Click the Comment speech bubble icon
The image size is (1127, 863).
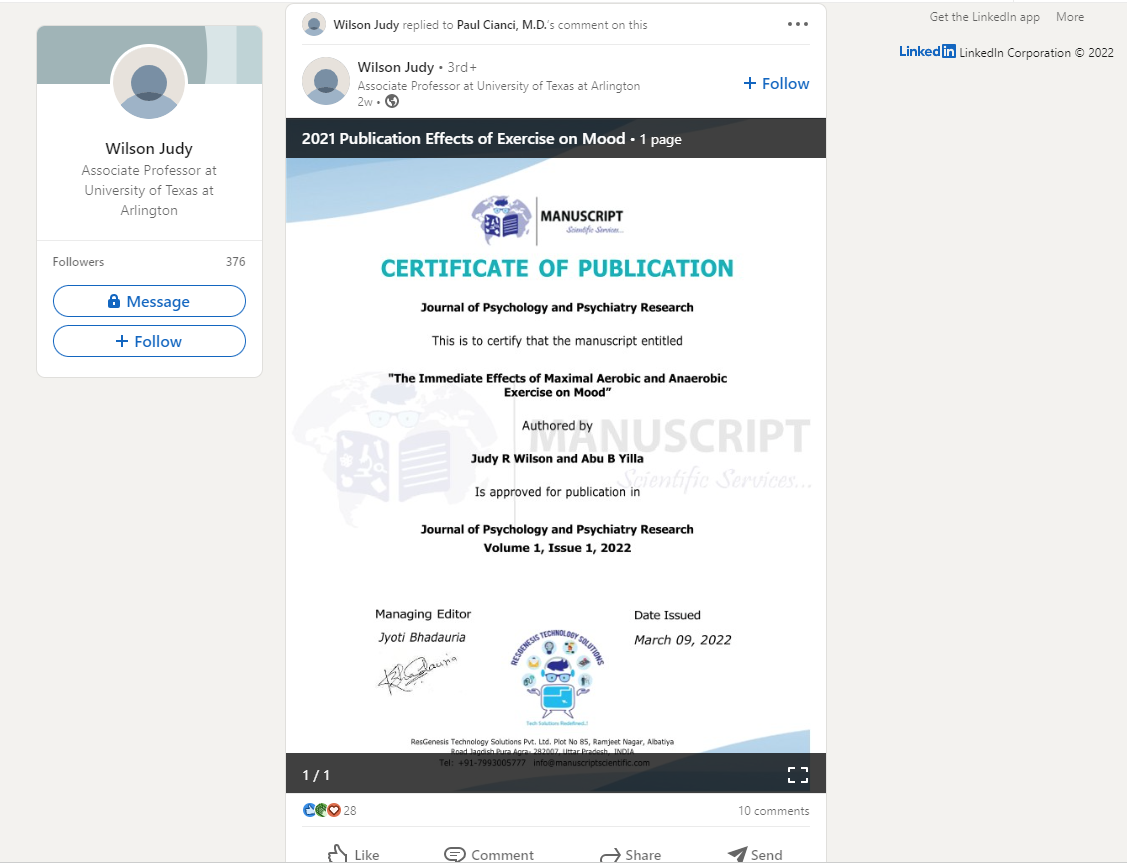click(x=454, y=854)
